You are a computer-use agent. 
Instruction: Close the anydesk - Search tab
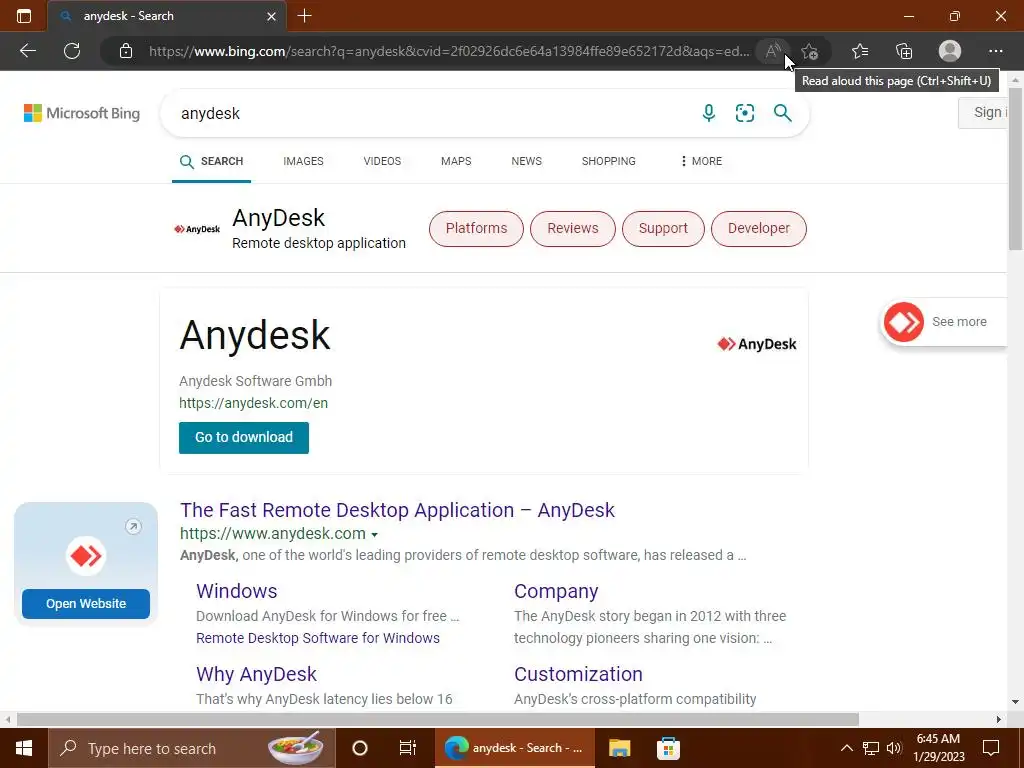pos(272,16)
